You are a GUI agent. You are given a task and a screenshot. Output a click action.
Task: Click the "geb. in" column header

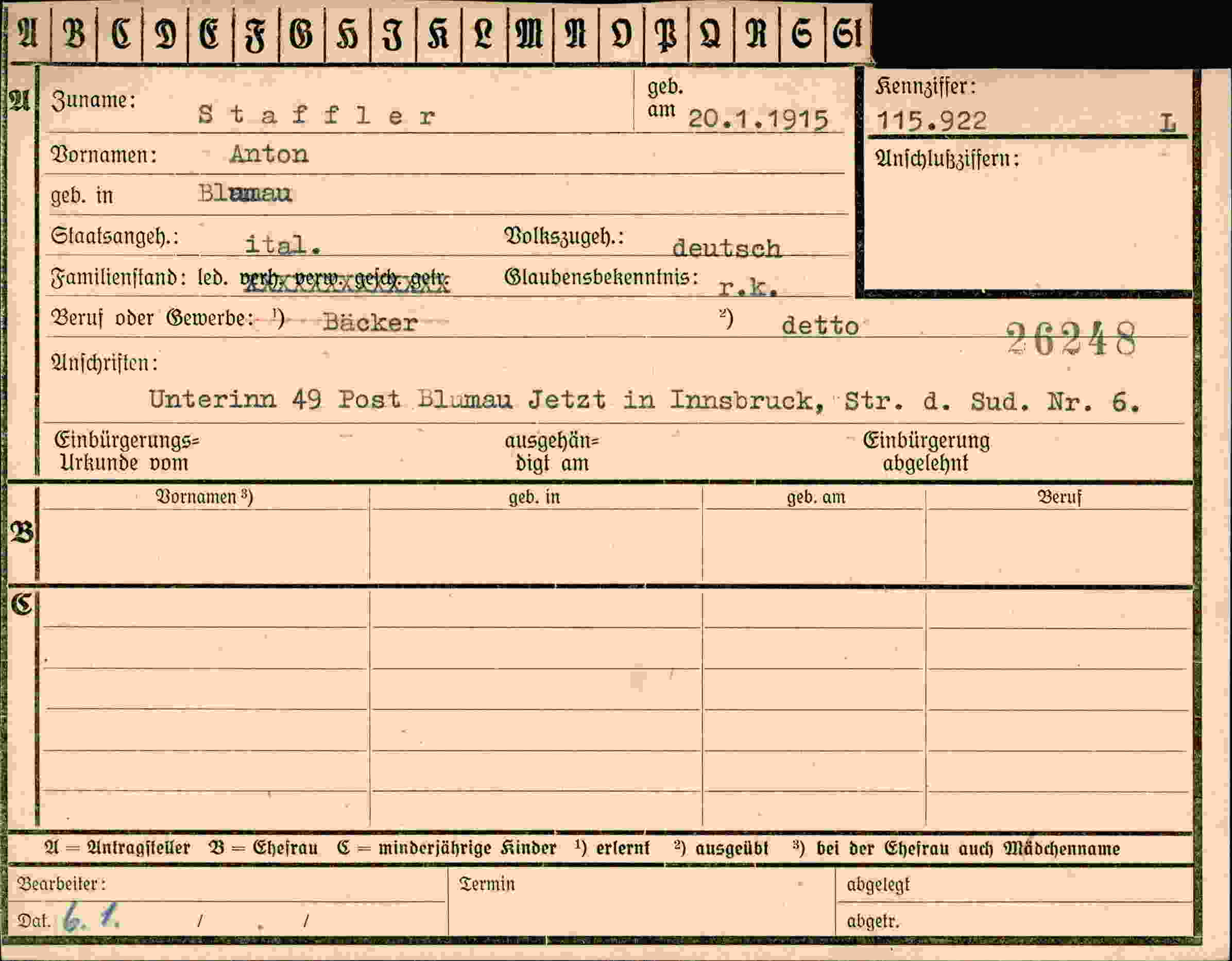[534, 497]
